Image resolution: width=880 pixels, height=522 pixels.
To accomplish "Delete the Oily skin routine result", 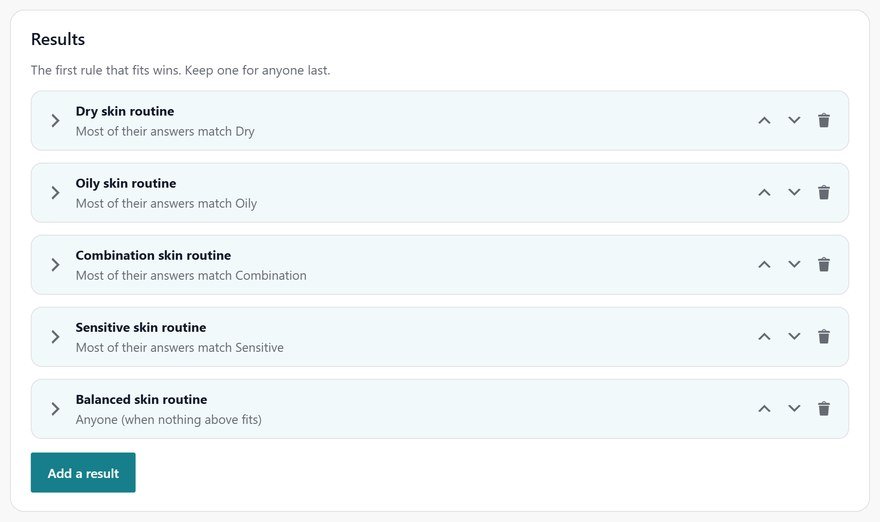I will tap(824, 193).
